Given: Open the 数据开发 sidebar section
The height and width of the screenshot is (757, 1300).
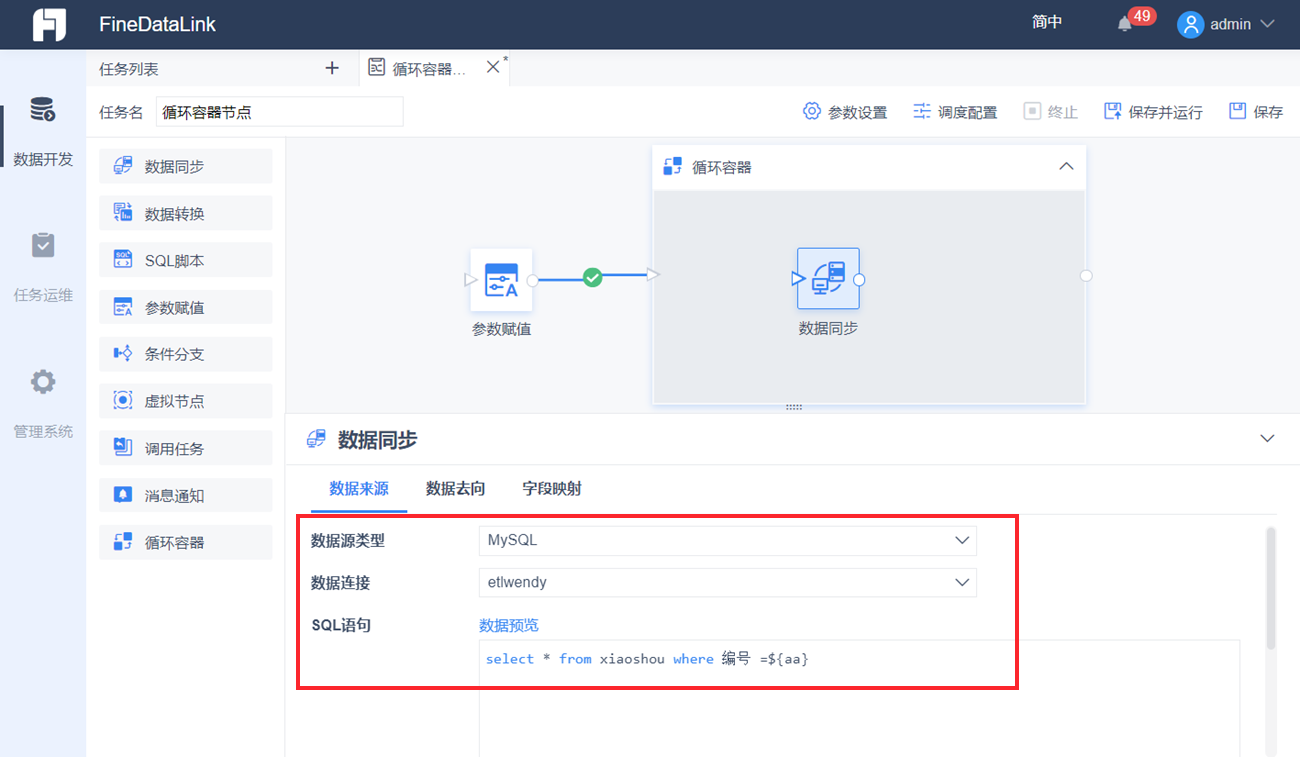Looking at the screenshot, I should (x=43, y=131).
